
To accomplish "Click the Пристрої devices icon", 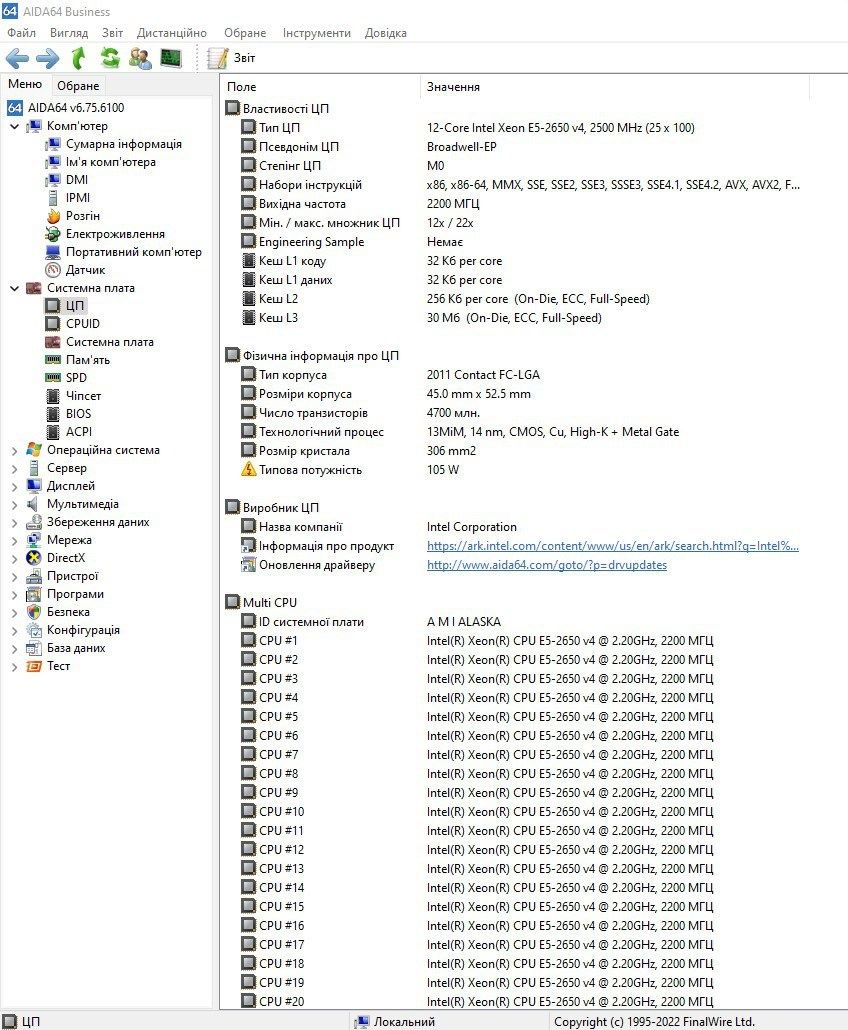I will 33,576.
